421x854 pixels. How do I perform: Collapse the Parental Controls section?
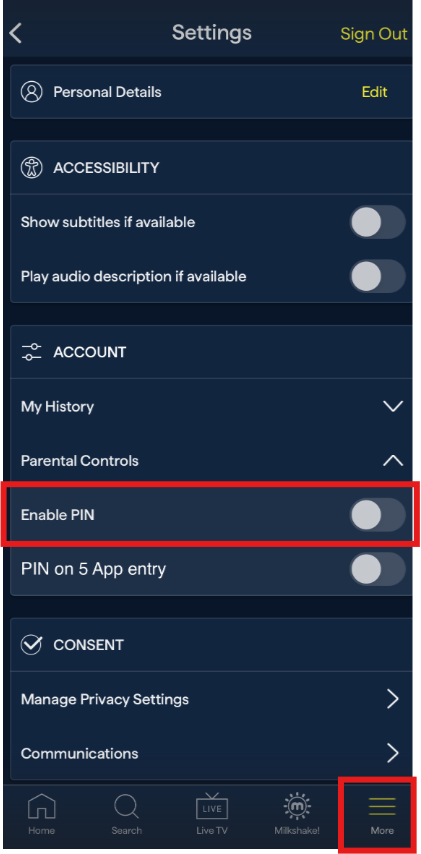coord(211,461)
